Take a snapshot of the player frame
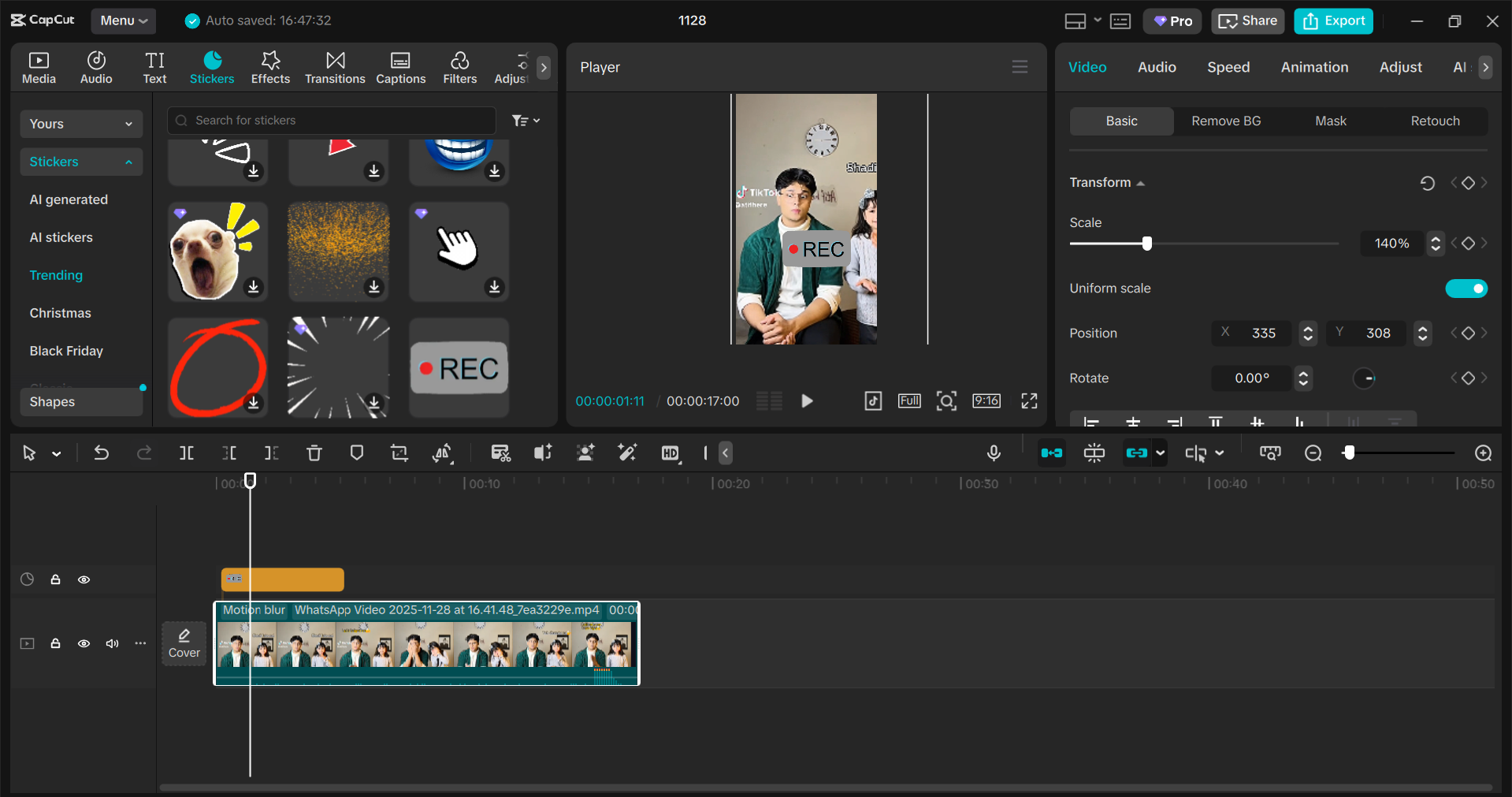Image resolution: width=1512 pixels, height=797 pixels. tap(946, 400)
